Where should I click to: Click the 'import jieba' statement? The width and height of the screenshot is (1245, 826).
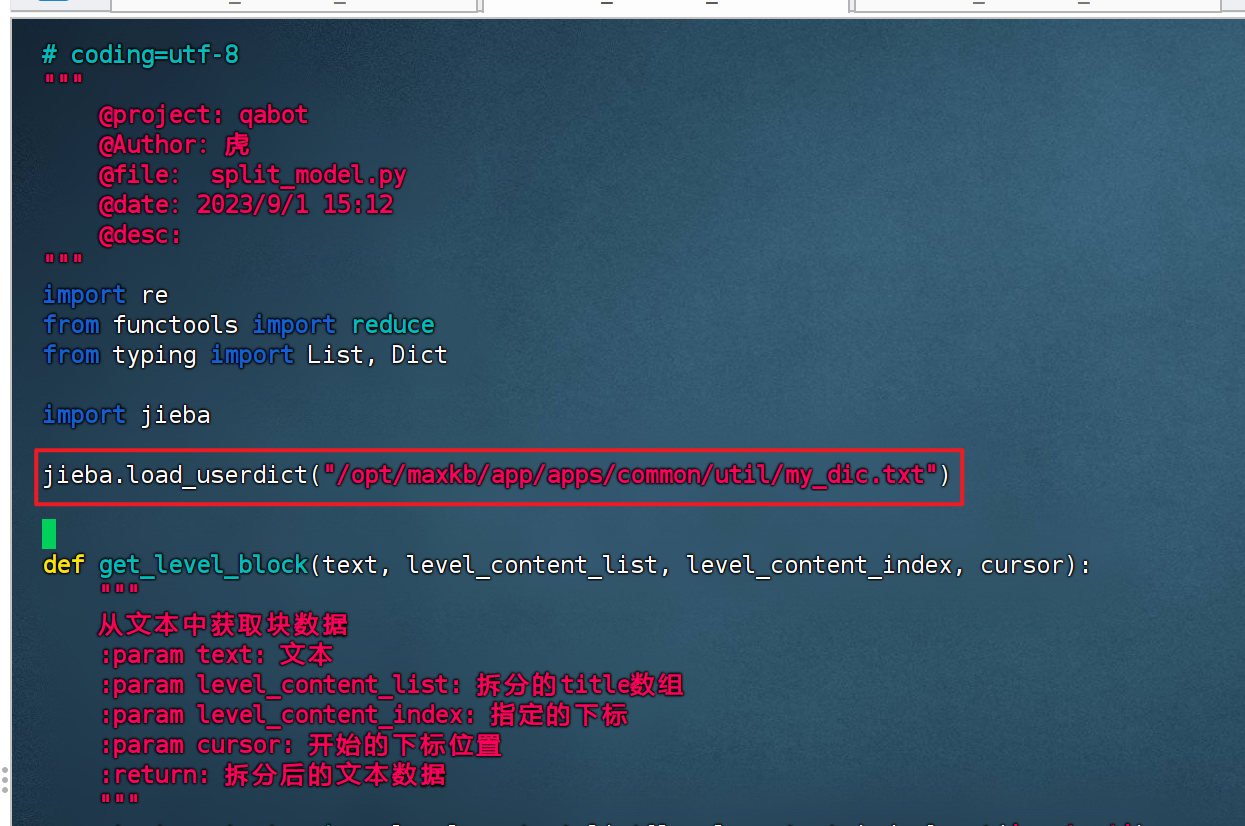click(127, 415)
